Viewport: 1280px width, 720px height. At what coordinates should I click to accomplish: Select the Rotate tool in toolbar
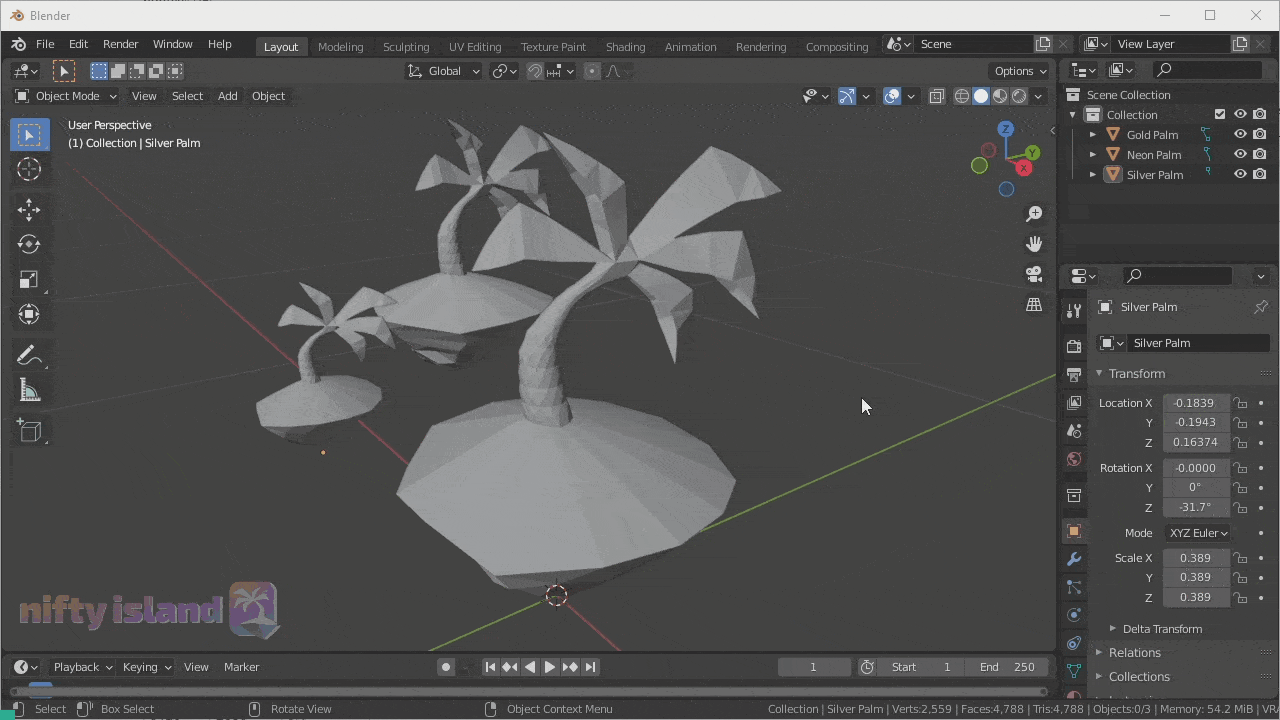point(29,244)
